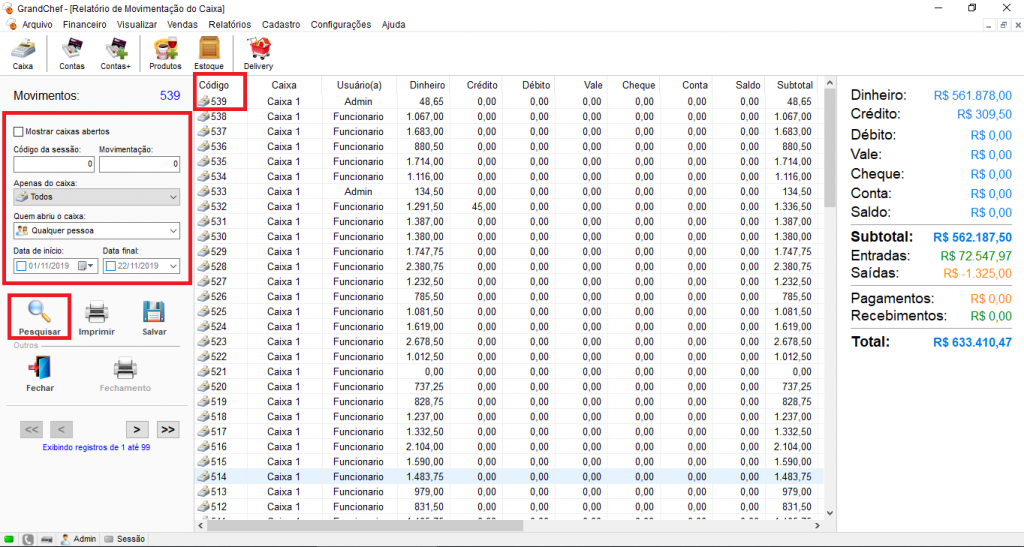Click the Fechar button
1024x547 pixels.
(40, 373)
